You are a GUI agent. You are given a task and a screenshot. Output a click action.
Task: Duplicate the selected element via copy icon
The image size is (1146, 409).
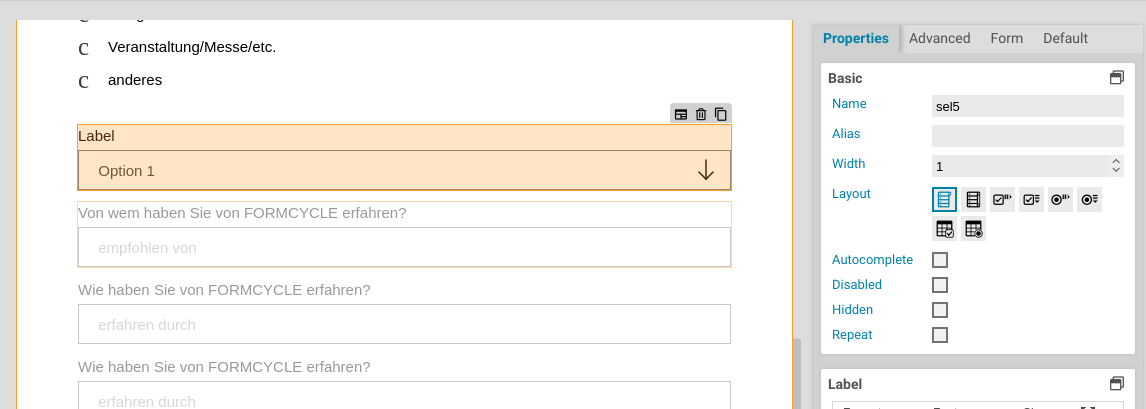tap(720, 114)
